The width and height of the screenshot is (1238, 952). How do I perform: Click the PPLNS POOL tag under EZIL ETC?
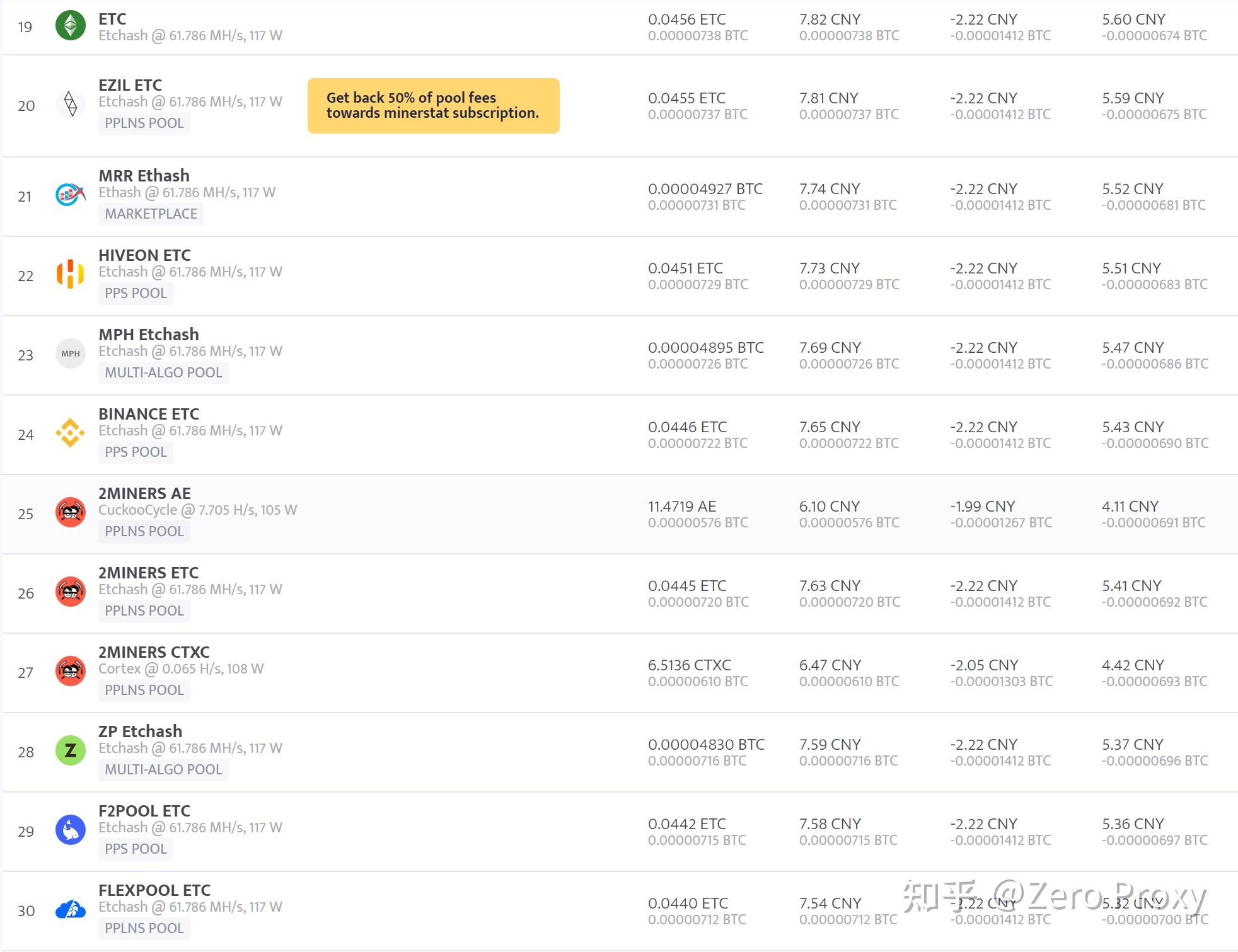point(144,123)
